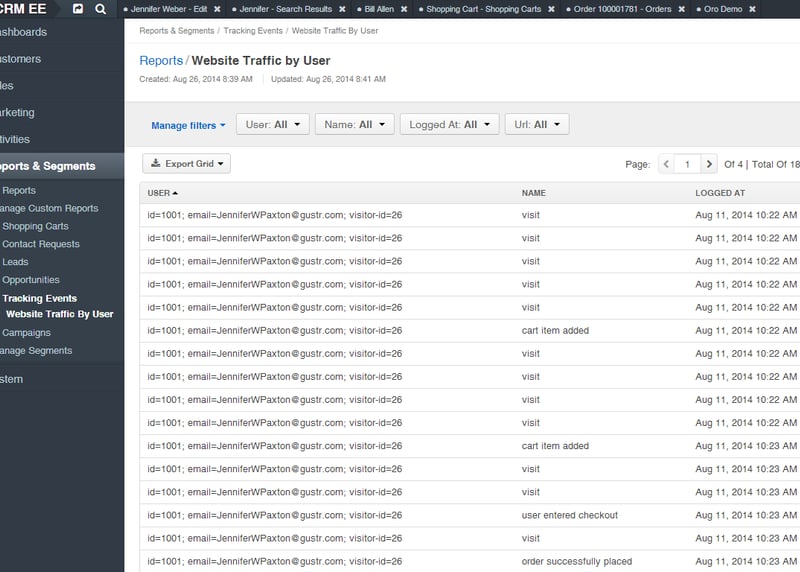The height and width of the screenshot is (572, 800).
Task: Click the Reports link in the page title
Action: point(161,61)
